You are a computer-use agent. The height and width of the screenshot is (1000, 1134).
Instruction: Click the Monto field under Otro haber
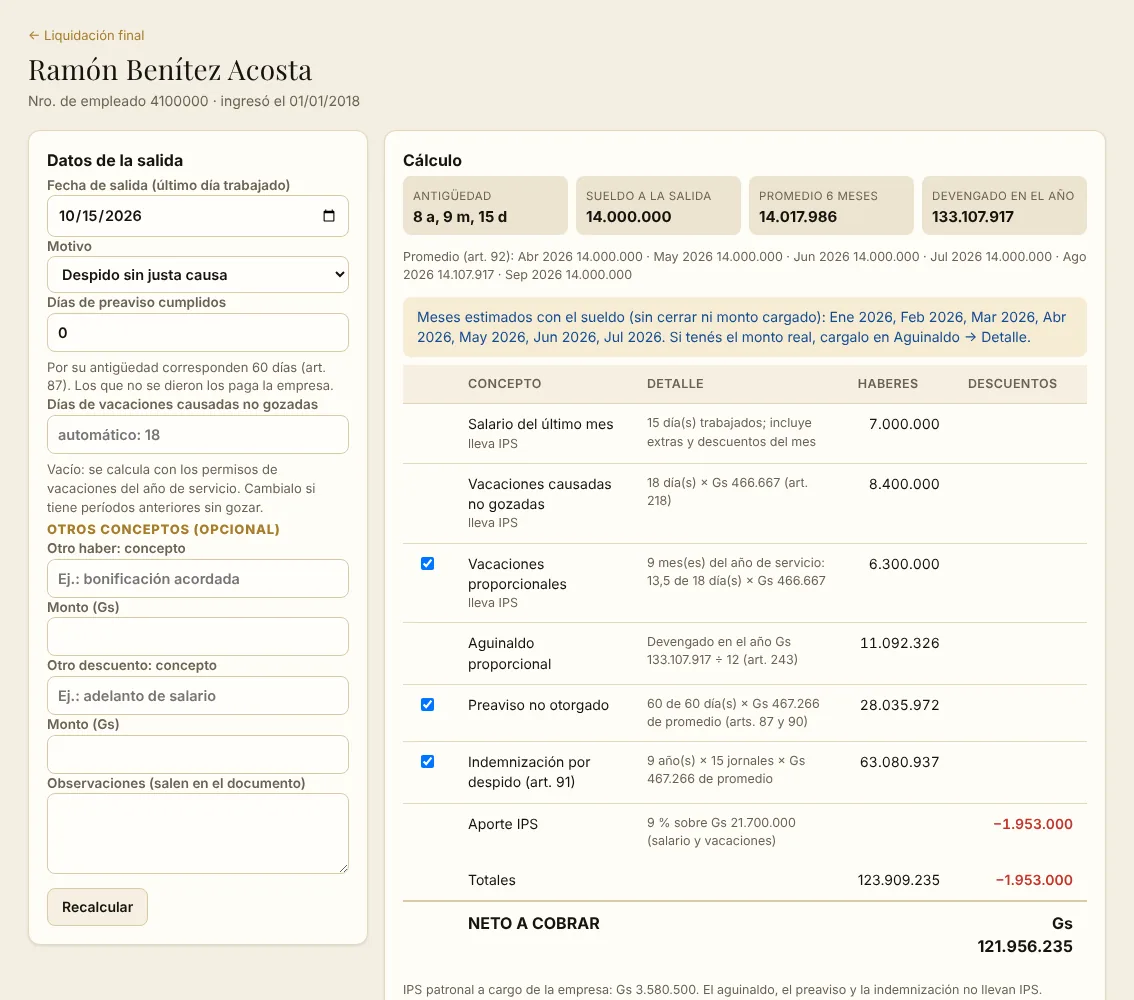(x=197, y=636)
